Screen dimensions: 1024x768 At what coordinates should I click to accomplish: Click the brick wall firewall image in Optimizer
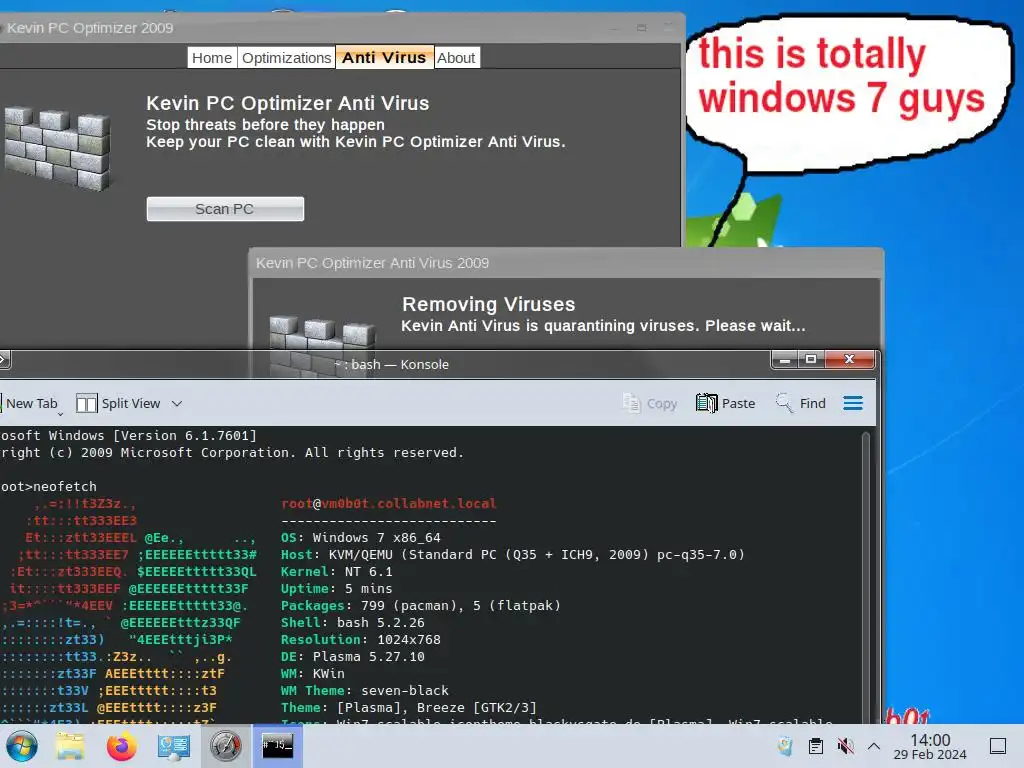pos(57,148)
